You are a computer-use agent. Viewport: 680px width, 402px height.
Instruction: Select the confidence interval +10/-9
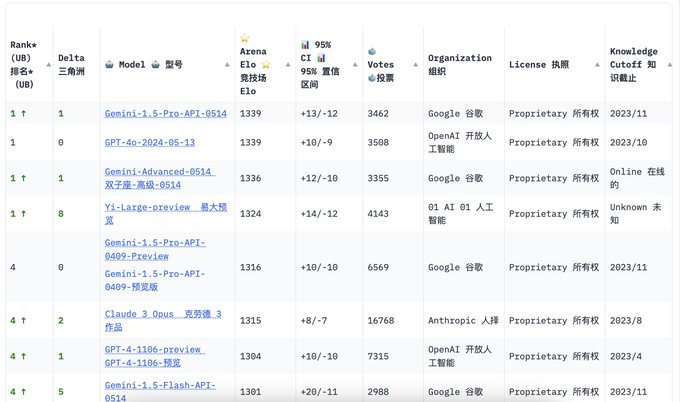[317, 142]
